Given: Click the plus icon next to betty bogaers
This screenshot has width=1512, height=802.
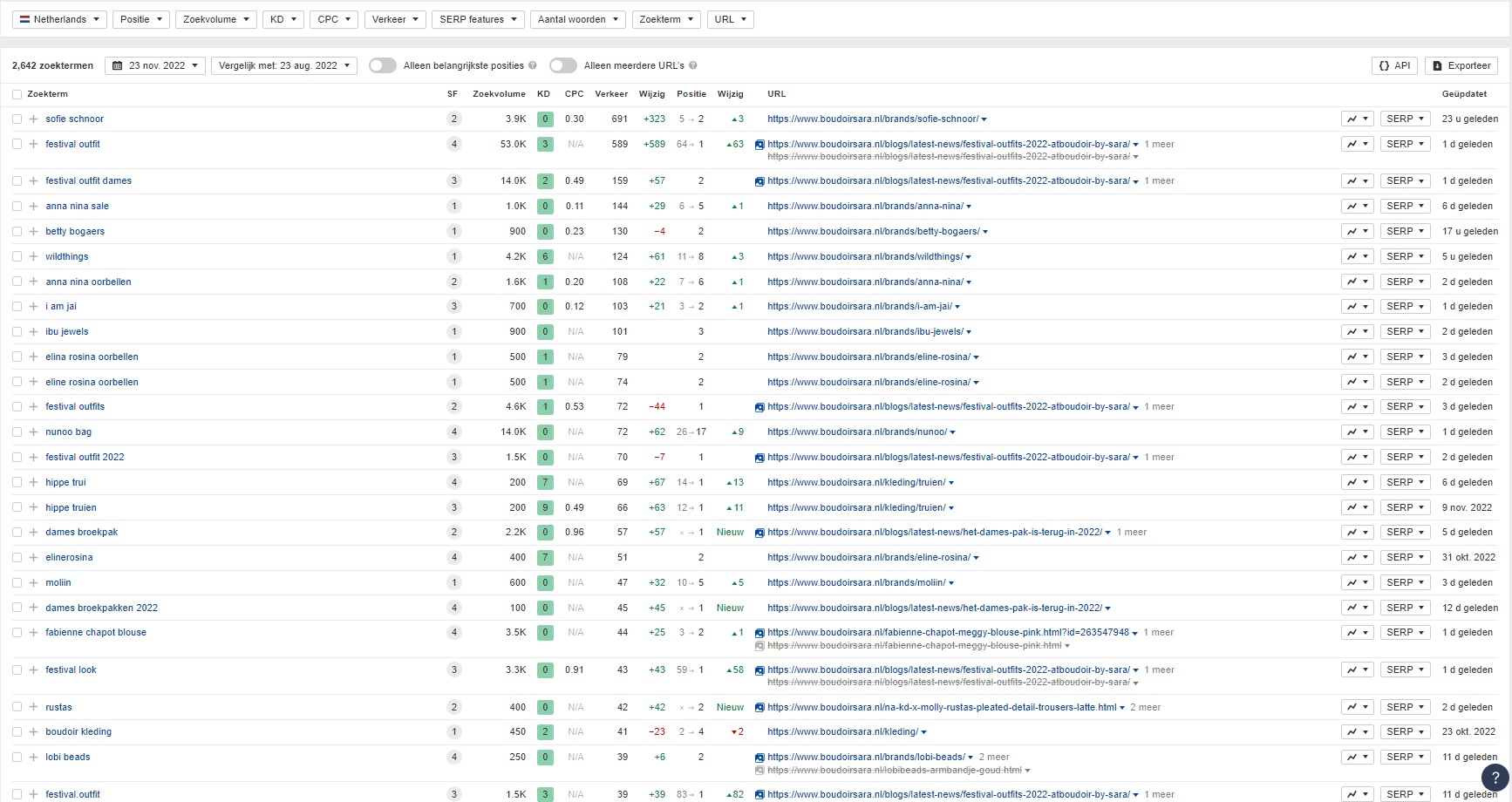Looking at the screenshot, I should click(x=33, y=231).
